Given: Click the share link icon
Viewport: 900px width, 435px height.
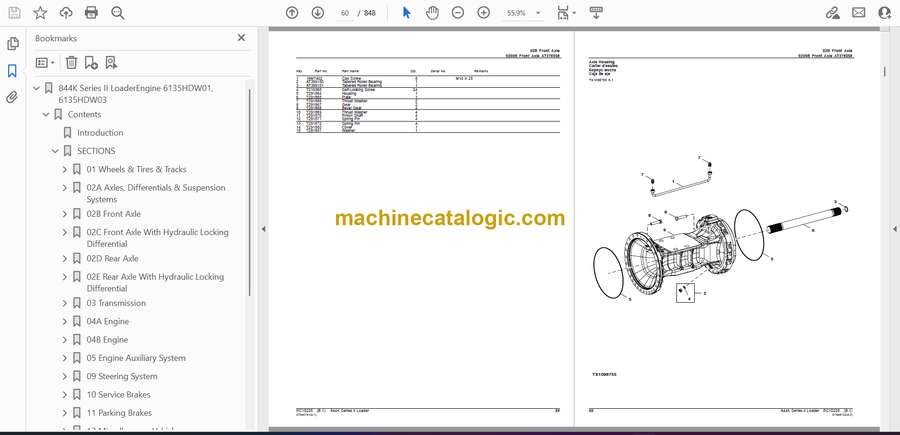Looking at the screenshot, I should [832, 13].
